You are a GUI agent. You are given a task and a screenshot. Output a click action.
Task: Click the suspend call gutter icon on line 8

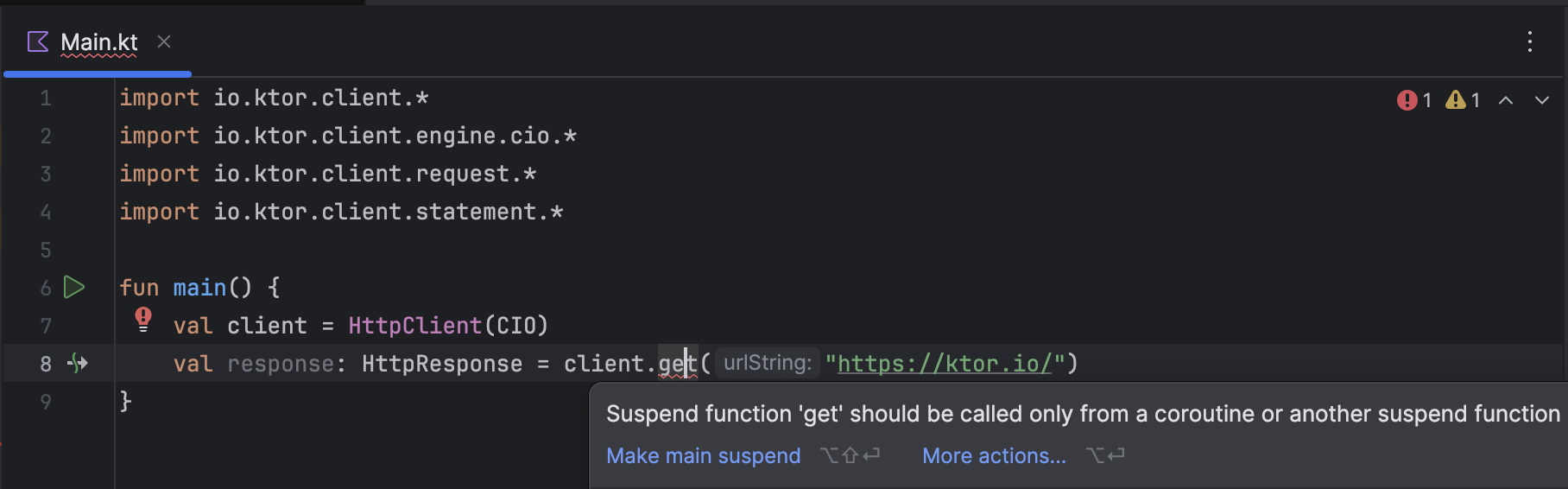[78, 364]
